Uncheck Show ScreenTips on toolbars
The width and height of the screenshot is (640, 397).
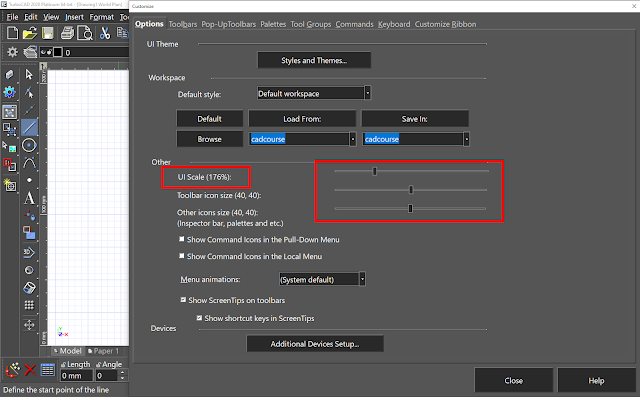pos(183,300)
